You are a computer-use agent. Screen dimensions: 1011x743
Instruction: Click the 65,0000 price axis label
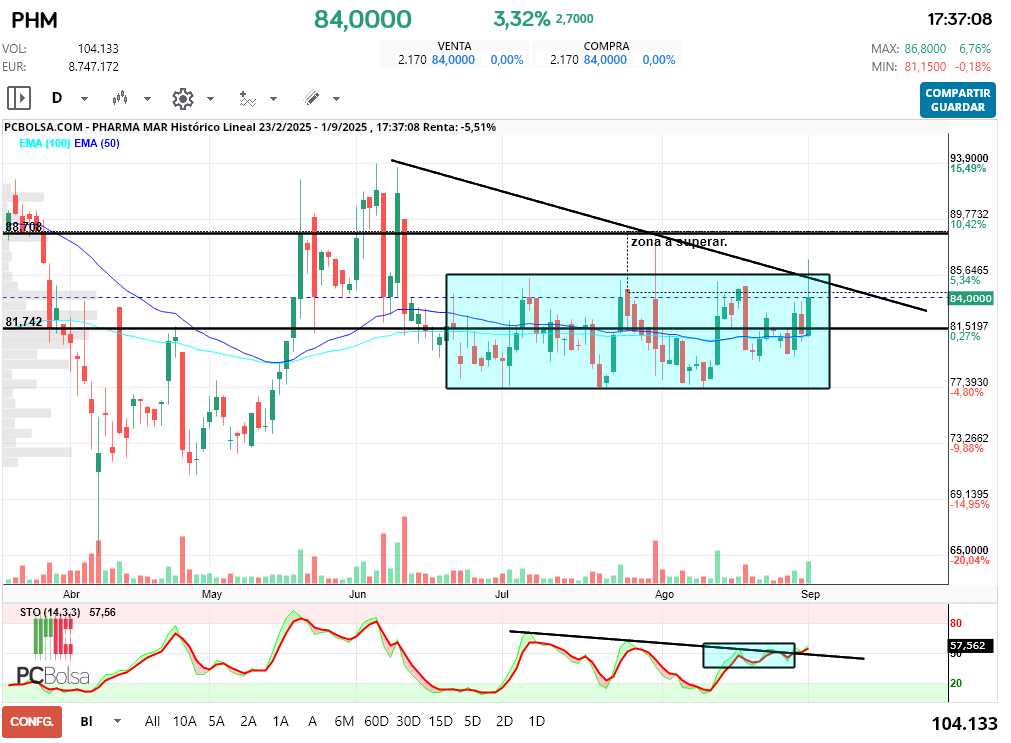click(x=969, y=550)
